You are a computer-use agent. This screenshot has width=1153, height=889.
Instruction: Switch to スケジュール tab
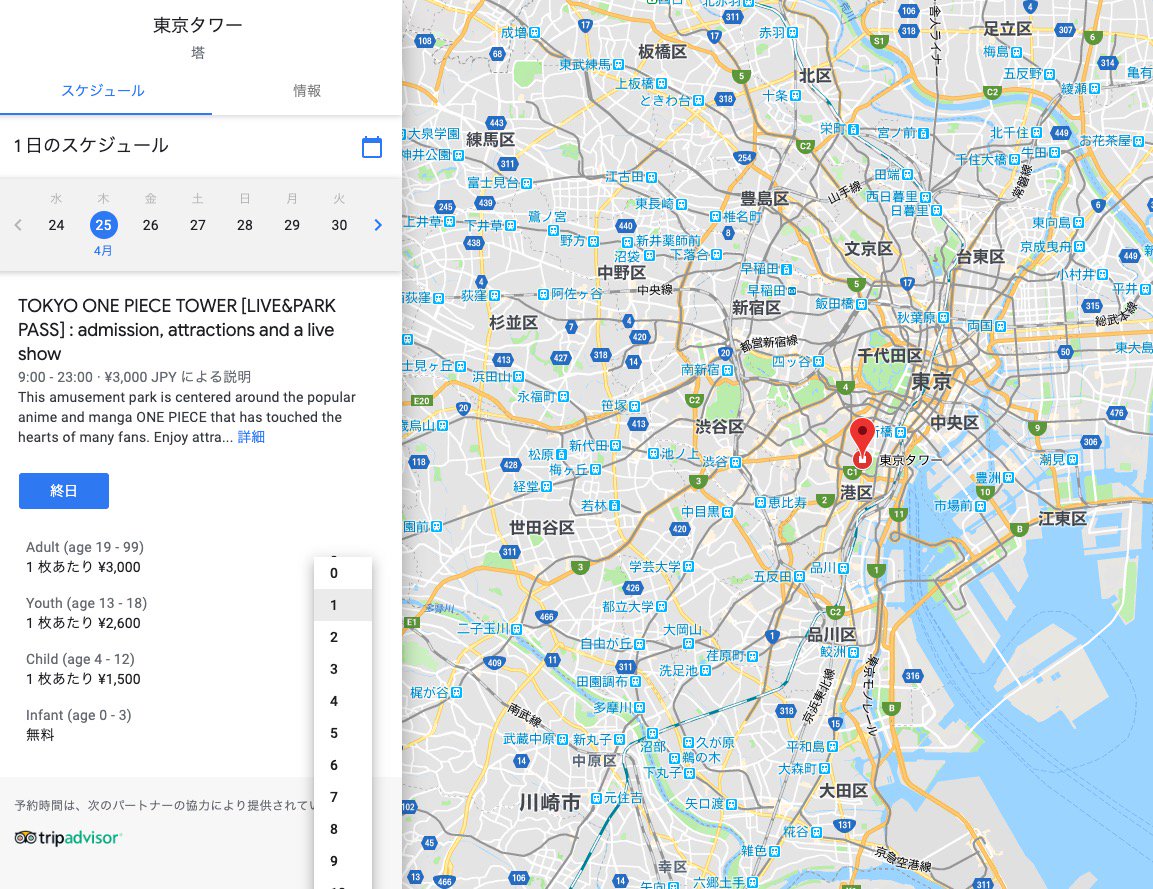point(103,90)
